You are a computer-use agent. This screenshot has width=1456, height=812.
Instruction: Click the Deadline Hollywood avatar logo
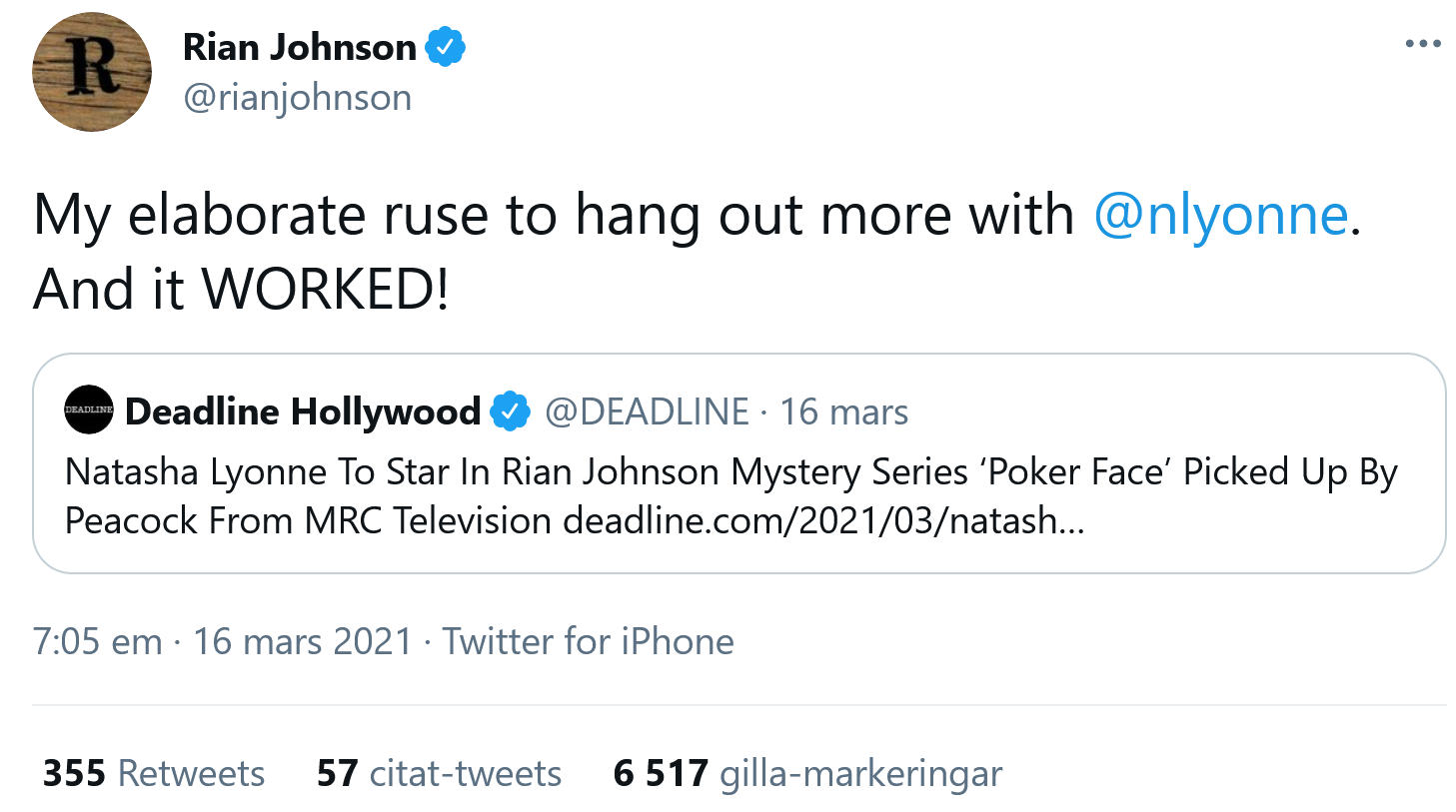click(x=87, y=409)
